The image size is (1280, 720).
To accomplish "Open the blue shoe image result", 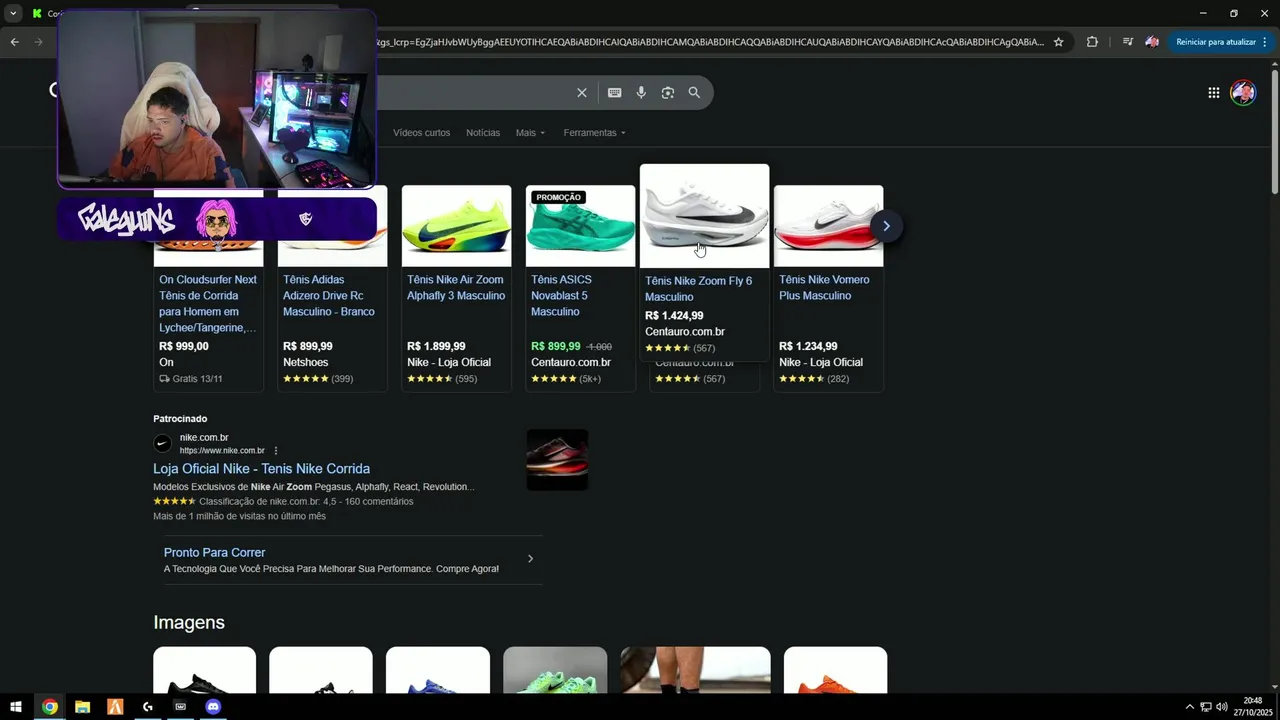I will point(438,670).
